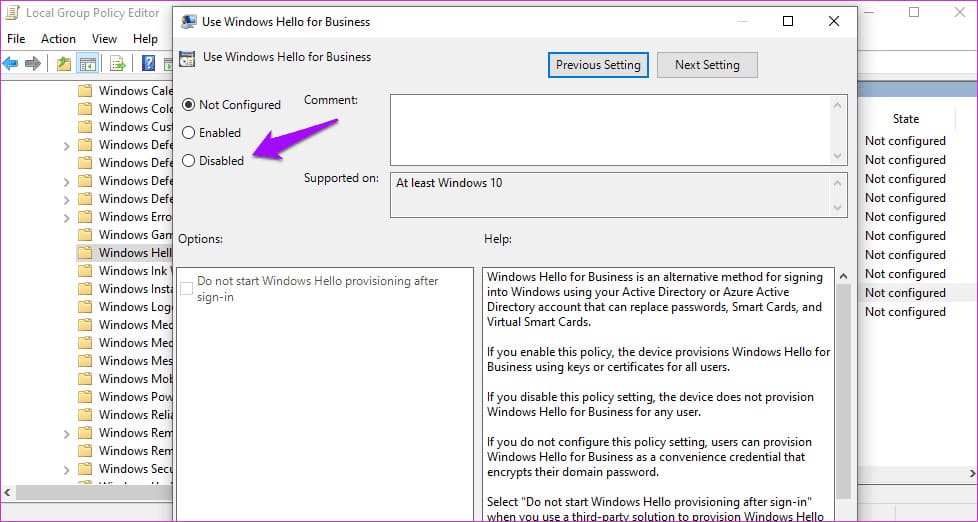Screen dimensions: 978x522
Task: Click the Export List toolbar icon
Action: 117,64
